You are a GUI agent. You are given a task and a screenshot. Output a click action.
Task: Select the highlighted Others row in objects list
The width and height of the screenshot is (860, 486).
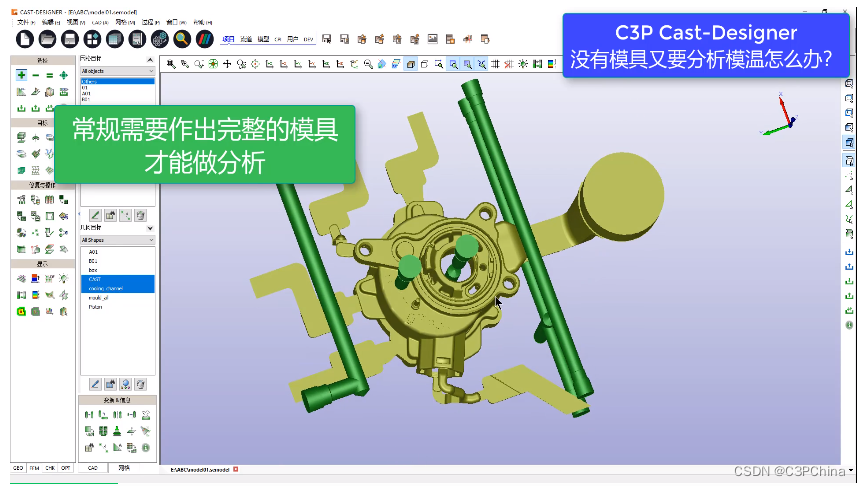(x=117, y=81)
